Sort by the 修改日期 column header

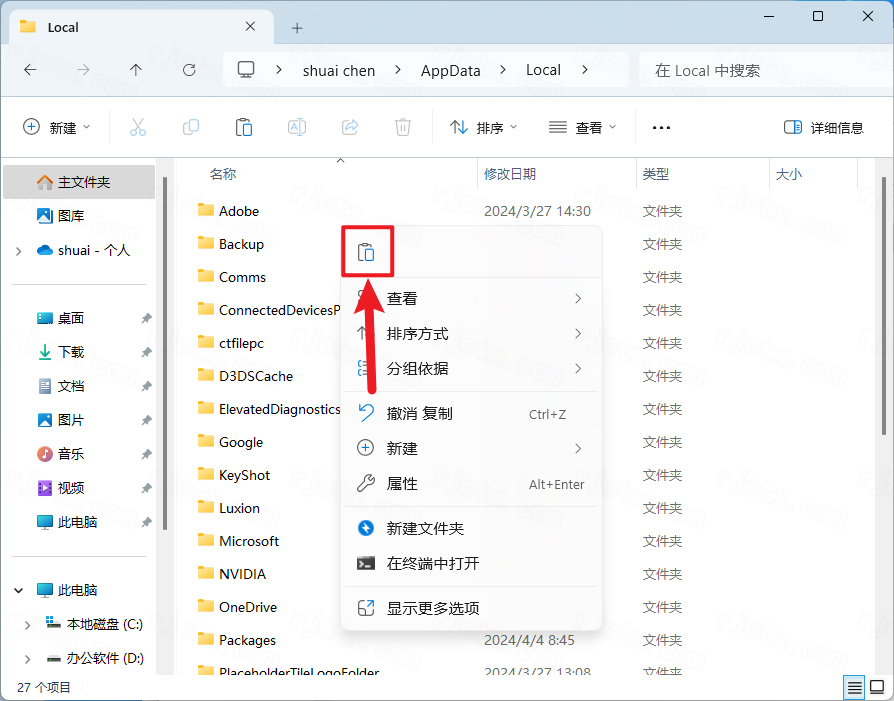click(510, 174)
